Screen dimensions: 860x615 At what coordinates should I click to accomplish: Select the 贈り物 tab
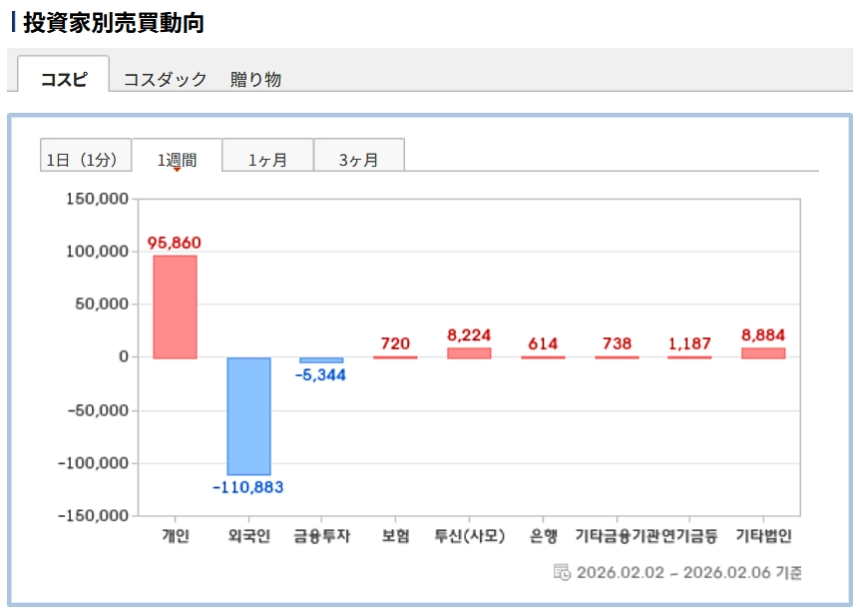tap(255, 79)
